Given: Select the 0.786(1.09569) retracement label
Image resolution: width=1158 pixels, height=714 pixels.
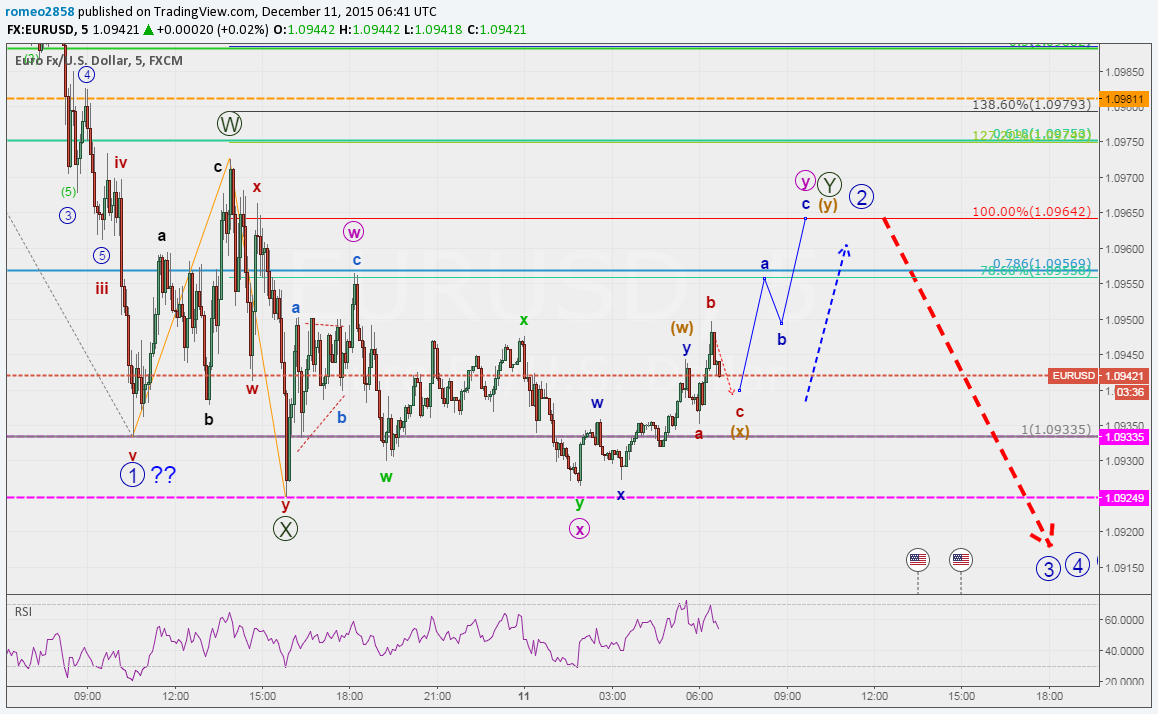Looking at the screenshot, I should pos(1041,264).
